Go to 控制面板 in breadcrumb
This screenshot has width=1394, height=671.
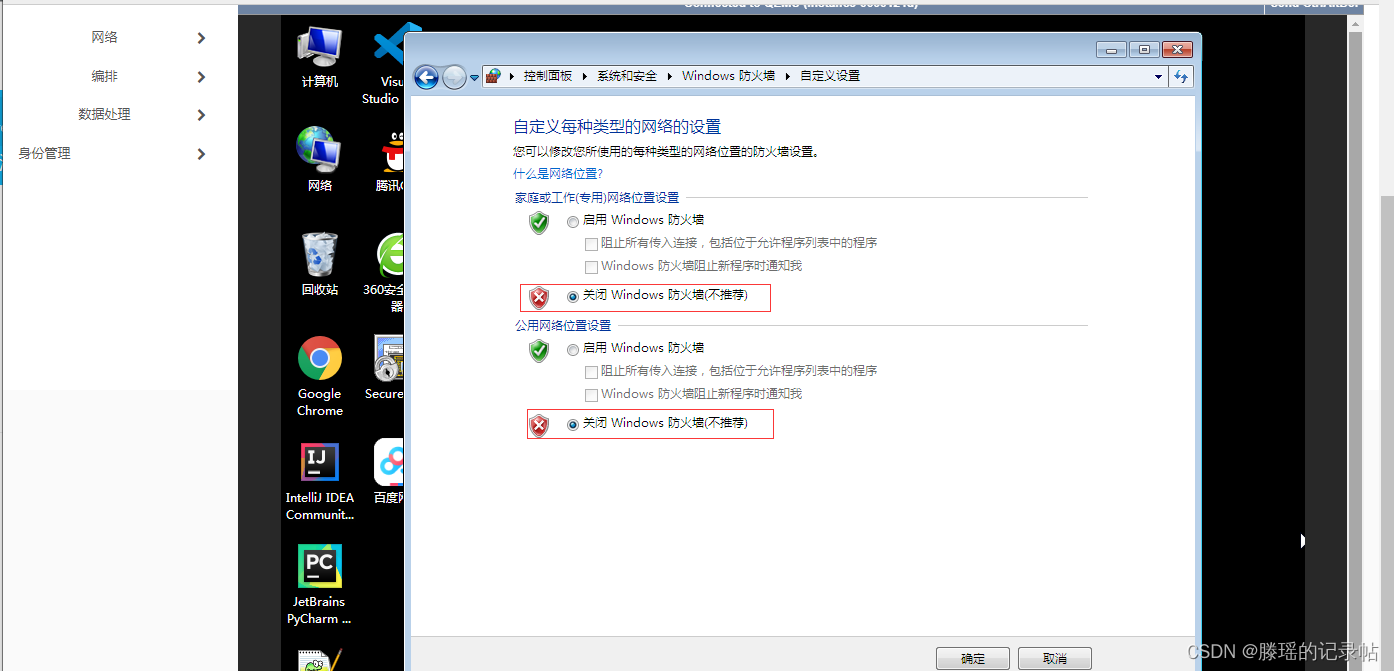tap(548, 76)
